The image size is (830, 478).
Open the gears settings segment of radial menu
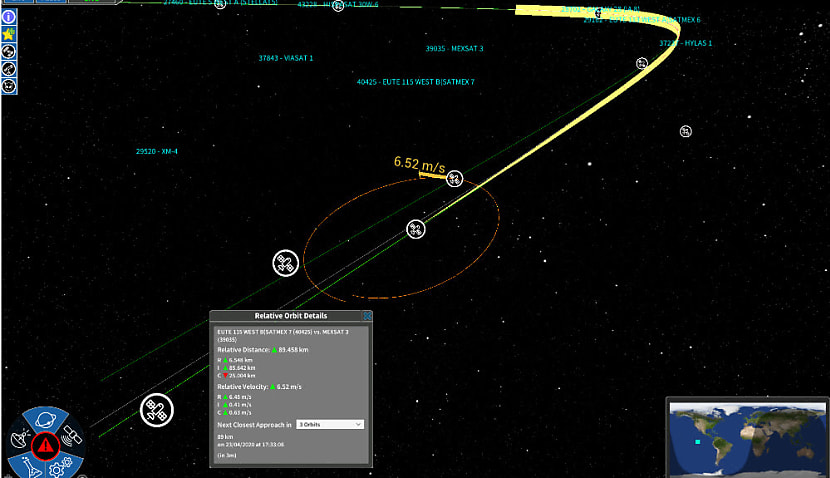[60, 467]
